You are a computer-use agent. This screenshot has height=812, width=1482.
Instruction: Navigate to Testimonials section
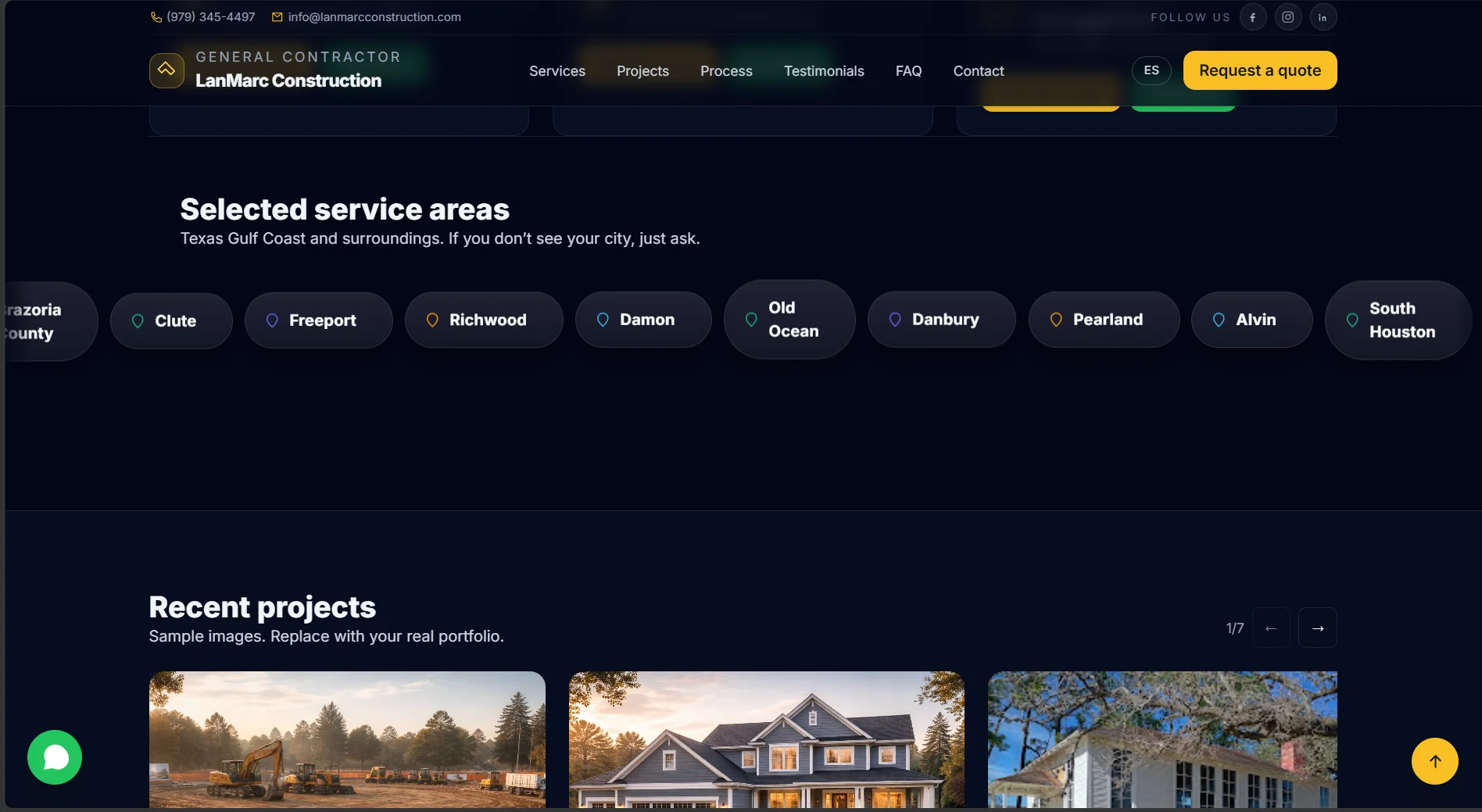point(824,71)
